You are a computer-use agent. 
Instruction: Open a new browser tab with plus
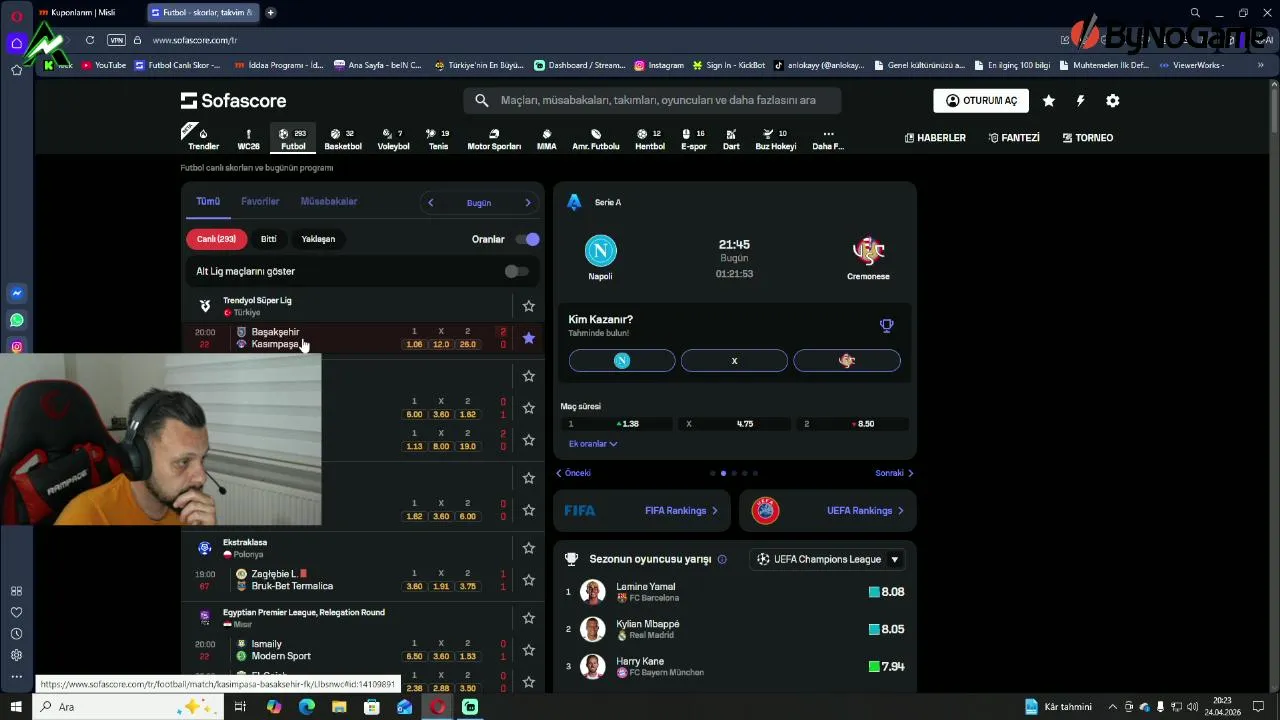point(271,13)
